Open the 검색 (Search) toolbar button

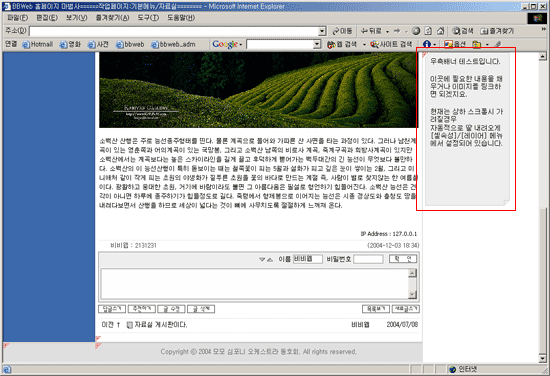463,31
